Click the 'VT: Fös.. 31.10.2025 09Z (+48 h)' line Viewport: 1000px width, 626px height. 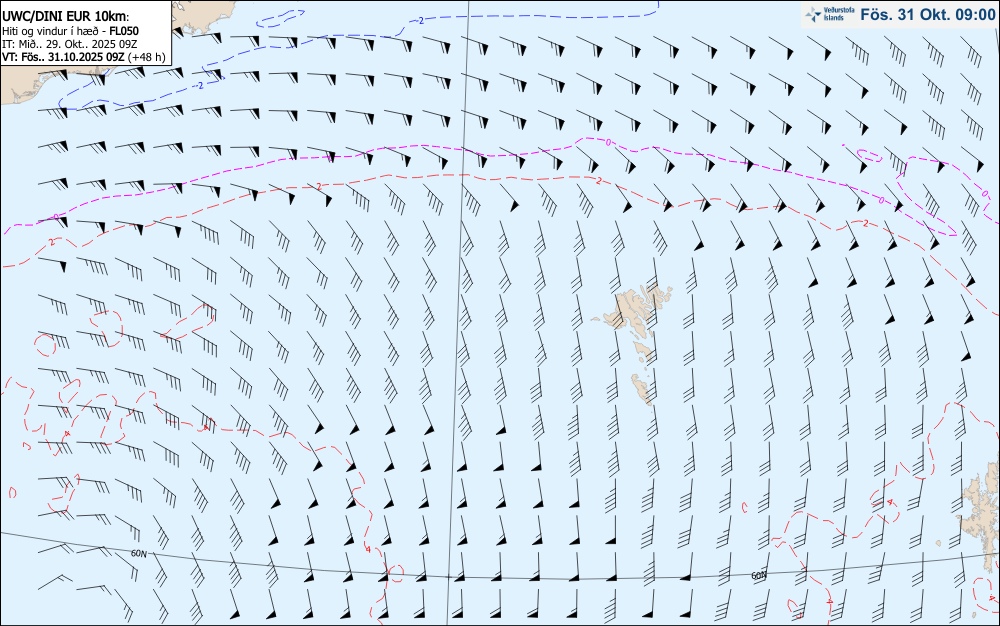tap(84, 57)
